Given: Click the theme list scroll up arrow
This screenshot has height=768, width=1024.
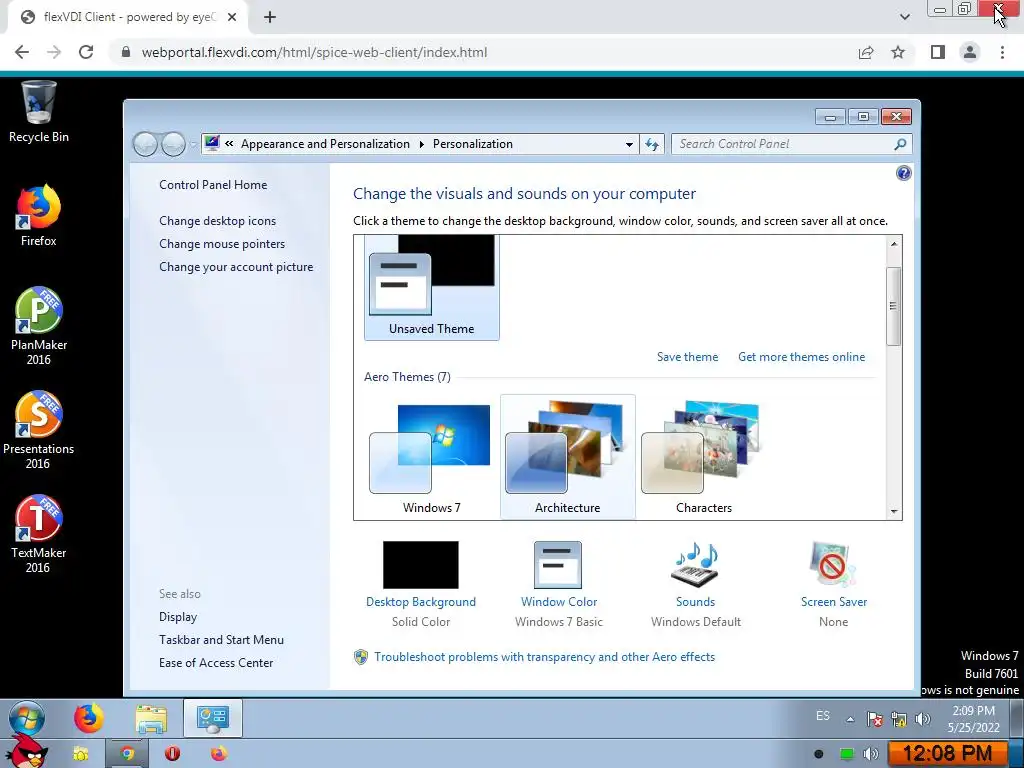Looking at the screenshot, I should (x=894, y=244).
